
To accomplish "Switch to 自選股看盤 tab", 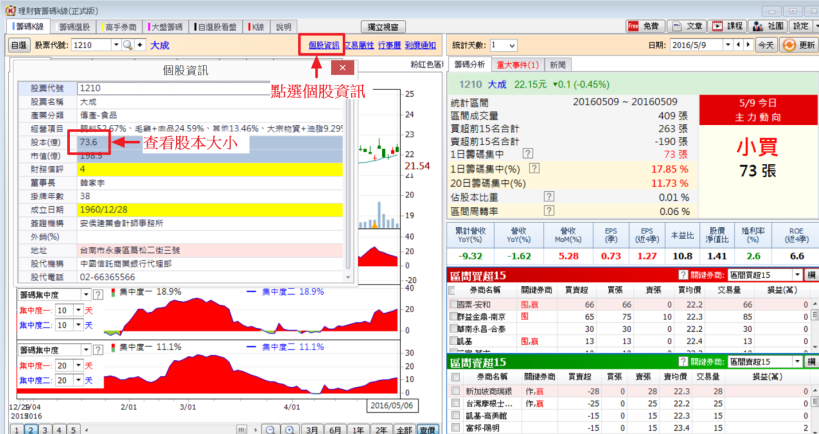I will (x=216, y=27).
